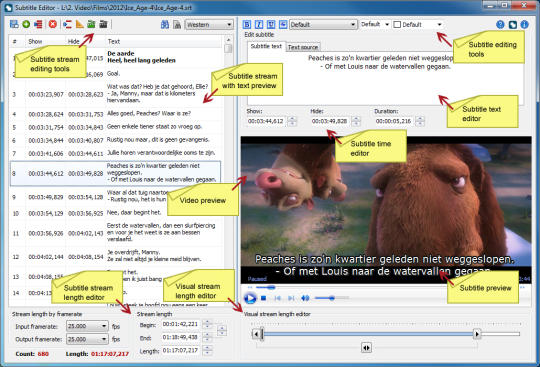This screenshot has width=540, height=367.
Task: Switch to the Subtitle text tab
Action: pyautogui.click(x=266, y=46)
